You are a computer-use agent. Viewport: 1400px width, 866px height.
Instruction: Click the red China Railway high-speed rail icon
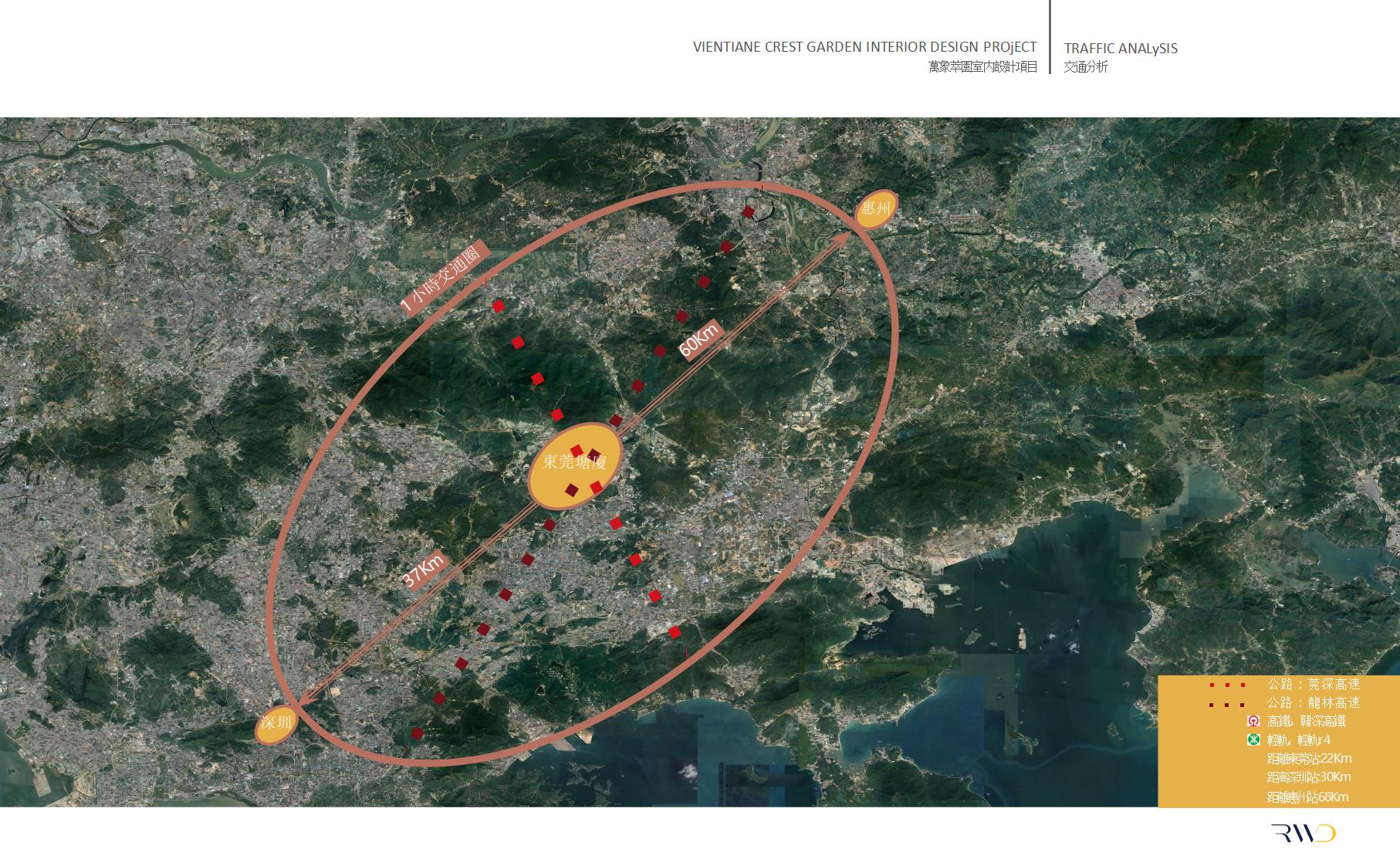(x=1253, y=722)
